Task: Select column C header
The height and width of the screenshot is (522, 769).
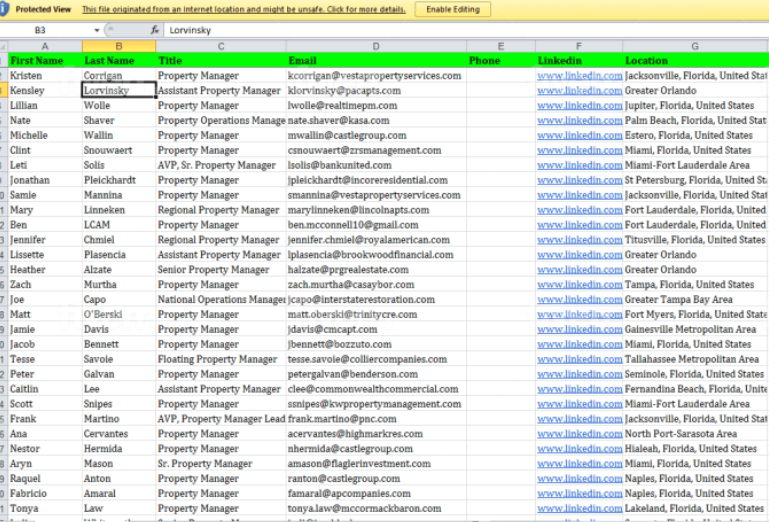Action: pyautogui.click(x=221, y=47)
